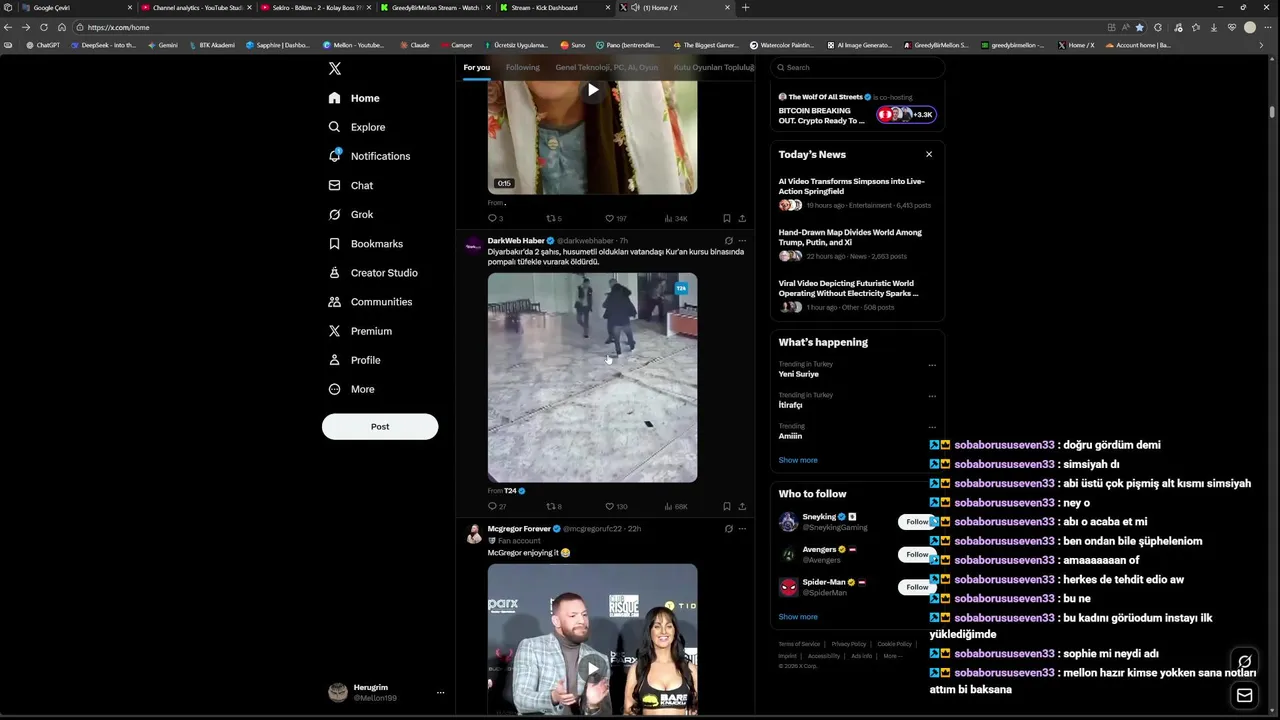Open Bookmarks from the sidebar
Viewport: 1280px width, 720px height.
click(366, 244)
